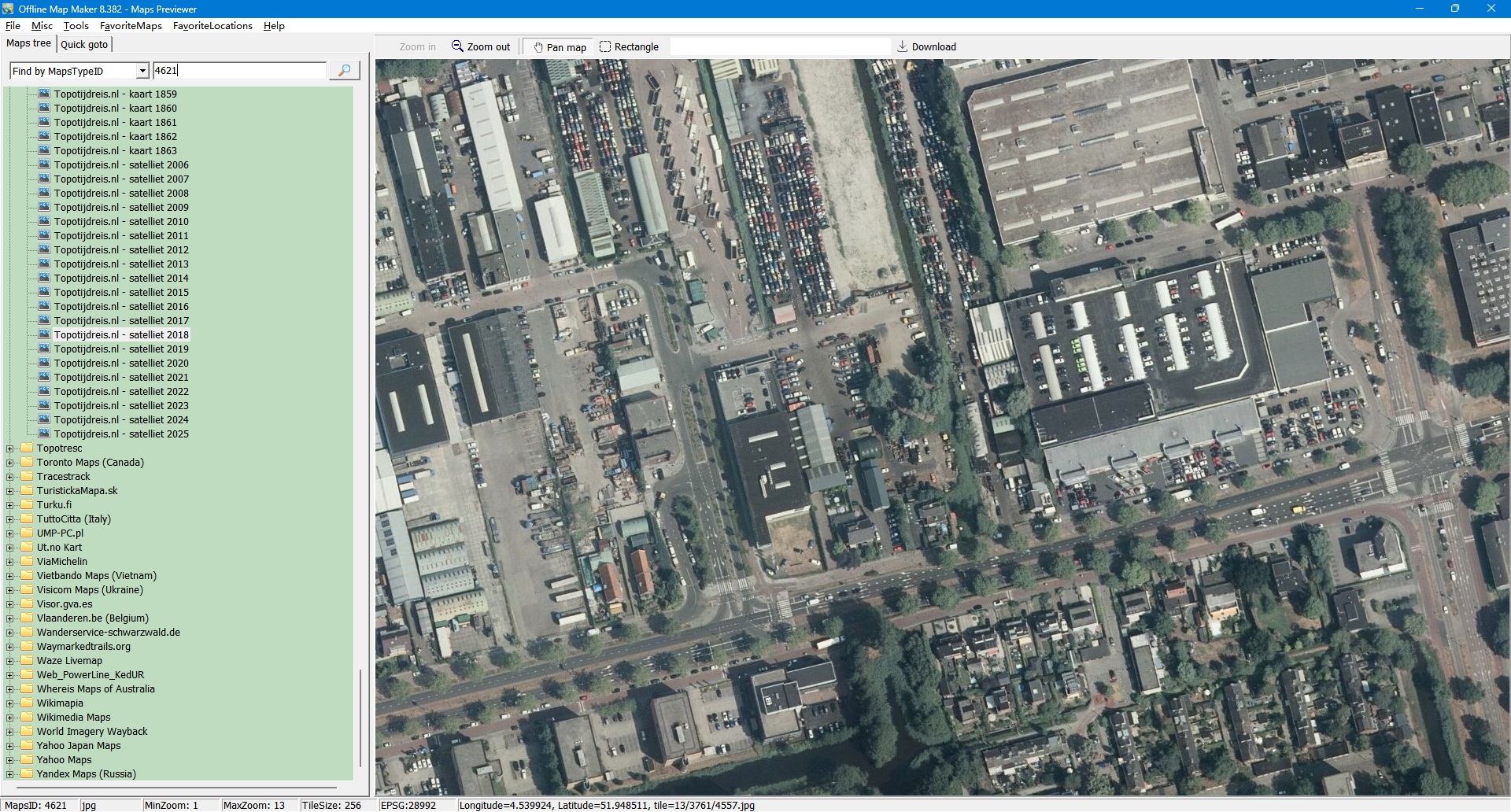This screenshot has height=812, width=1511.
Task: Click the Wikimapia folder icon
Action: click(27, 703)
